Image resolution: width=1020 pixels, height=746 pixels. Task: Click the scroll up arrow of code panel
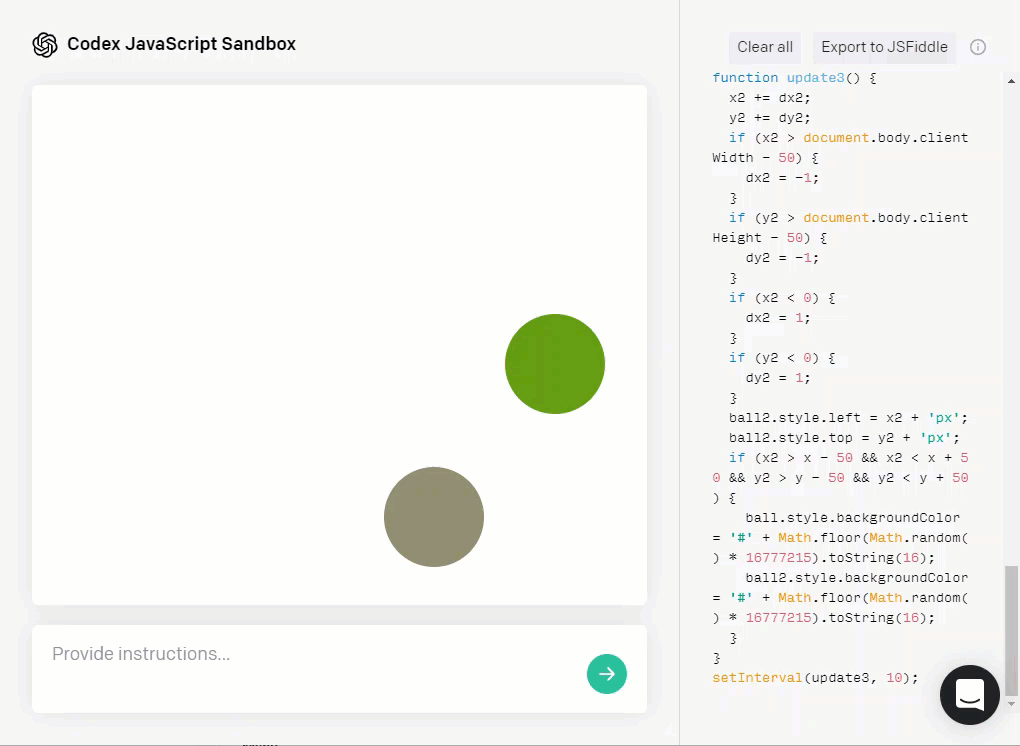[1011, 81]
